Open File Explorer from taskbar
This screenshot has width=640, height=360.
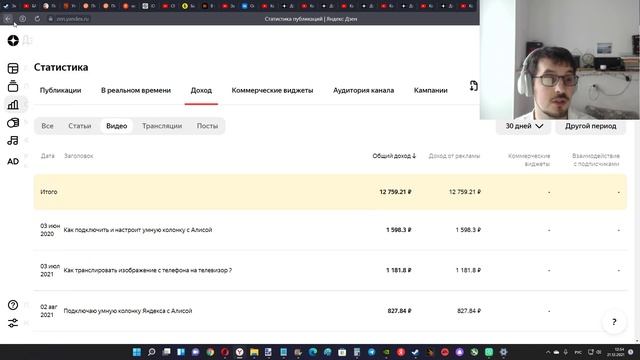coord(254,352)
